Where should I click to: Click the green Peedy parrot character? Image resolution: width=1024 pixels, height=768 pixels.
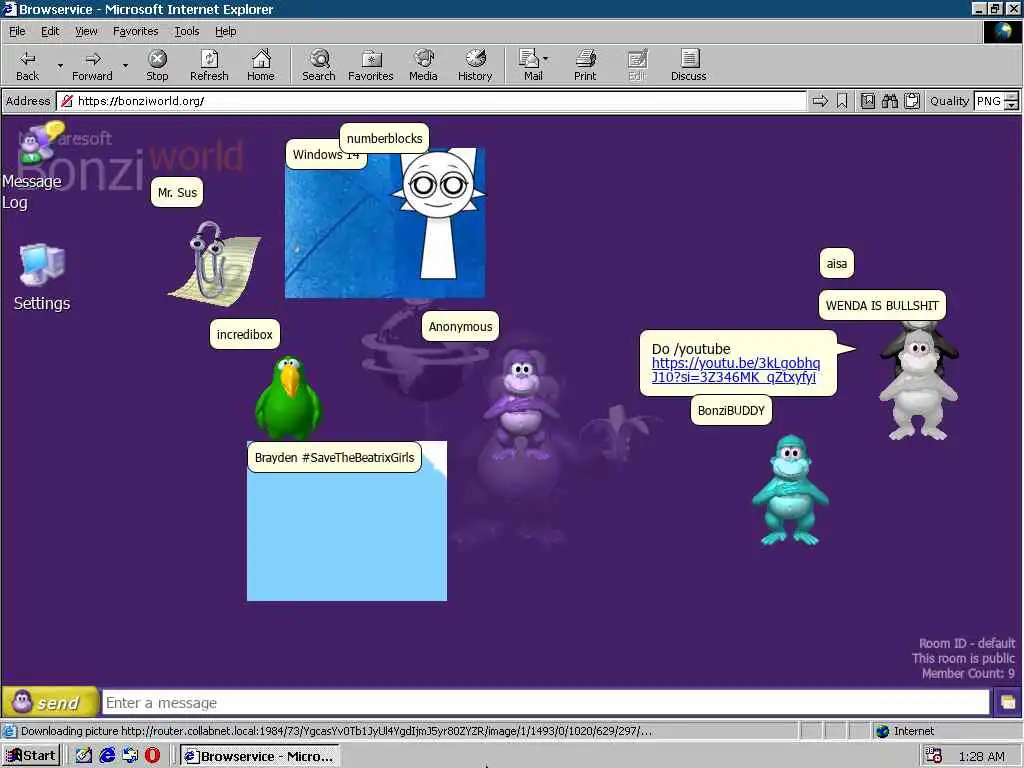[x=287, y=398]
